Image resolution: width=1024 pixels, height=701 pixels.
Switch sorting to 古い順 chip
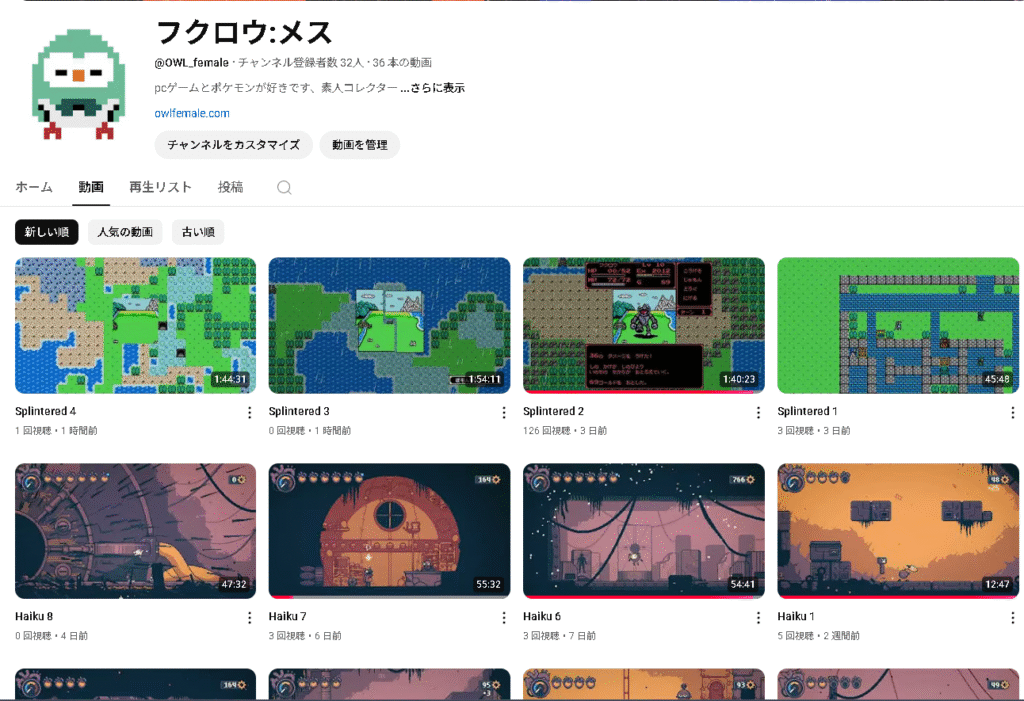coord(198,232)
